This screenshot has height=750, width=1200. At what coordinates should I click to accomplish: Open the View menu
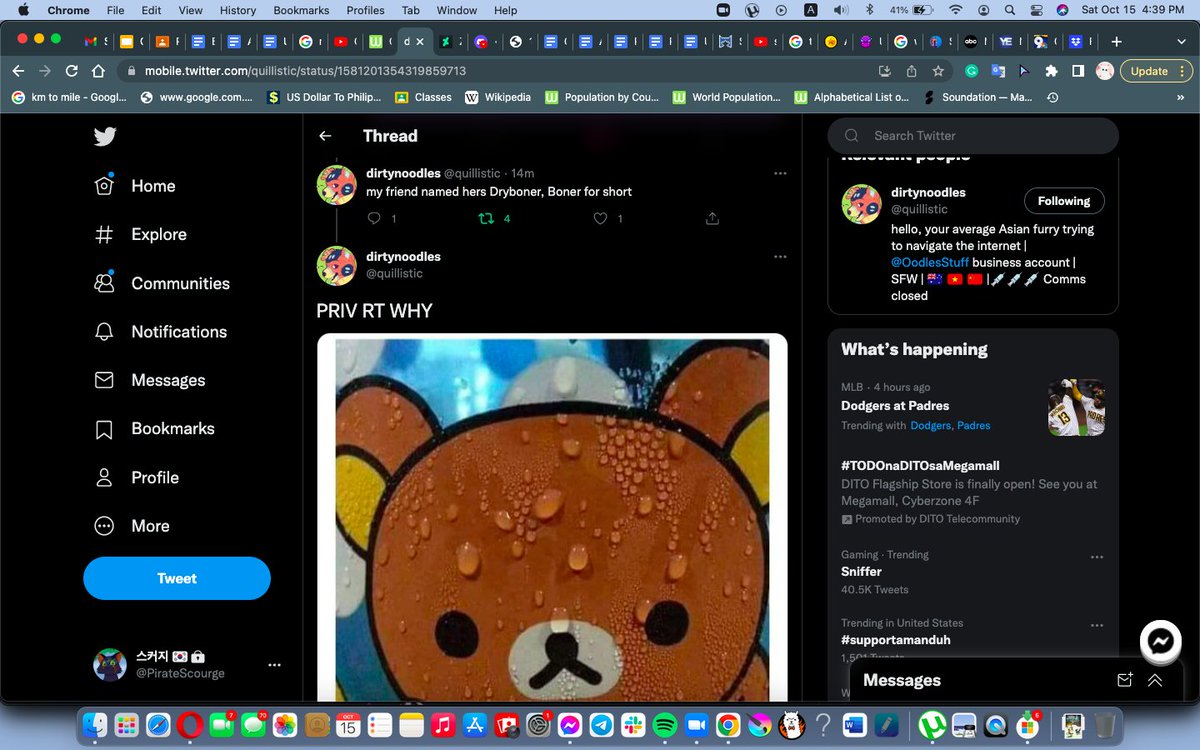[x=190, y=10]
